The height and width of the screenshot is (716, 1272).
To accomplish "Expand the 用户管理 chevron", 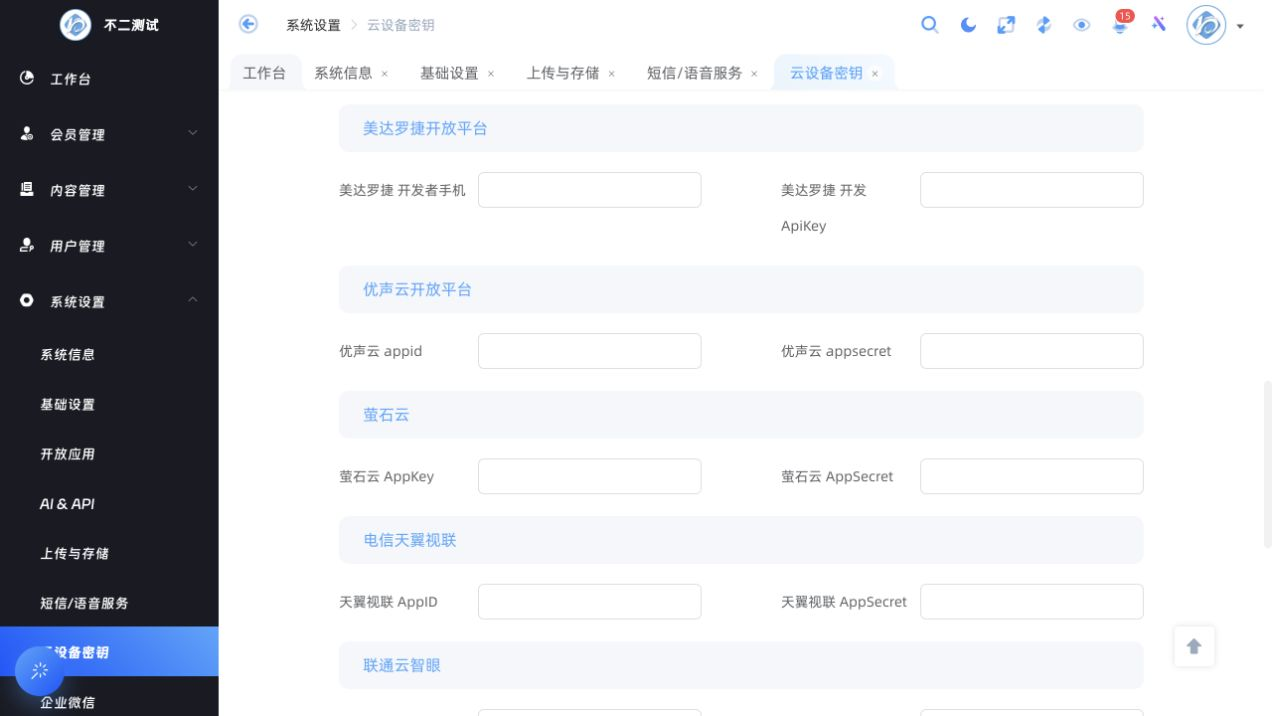I will point(193,244).
